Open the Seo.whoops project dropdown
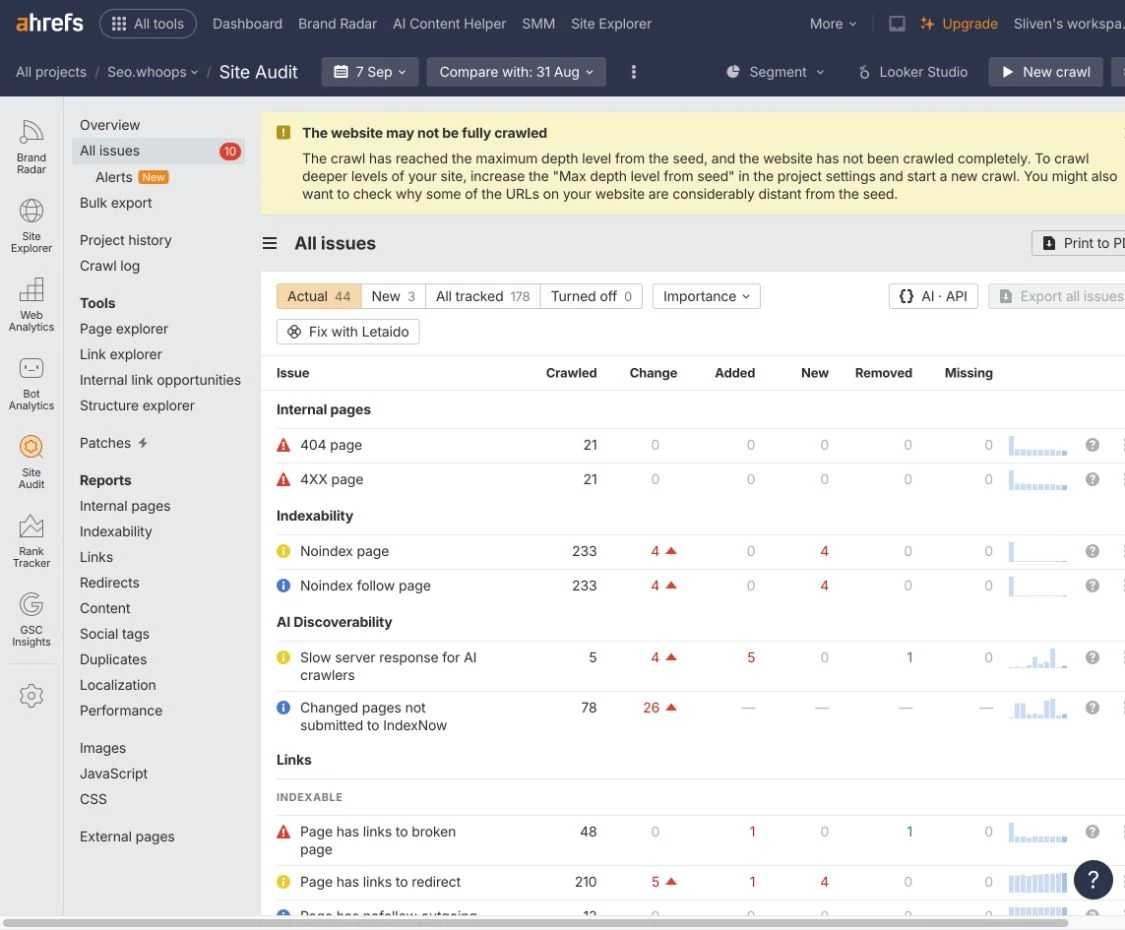1125x930 pixels. (x=152, y=72)
